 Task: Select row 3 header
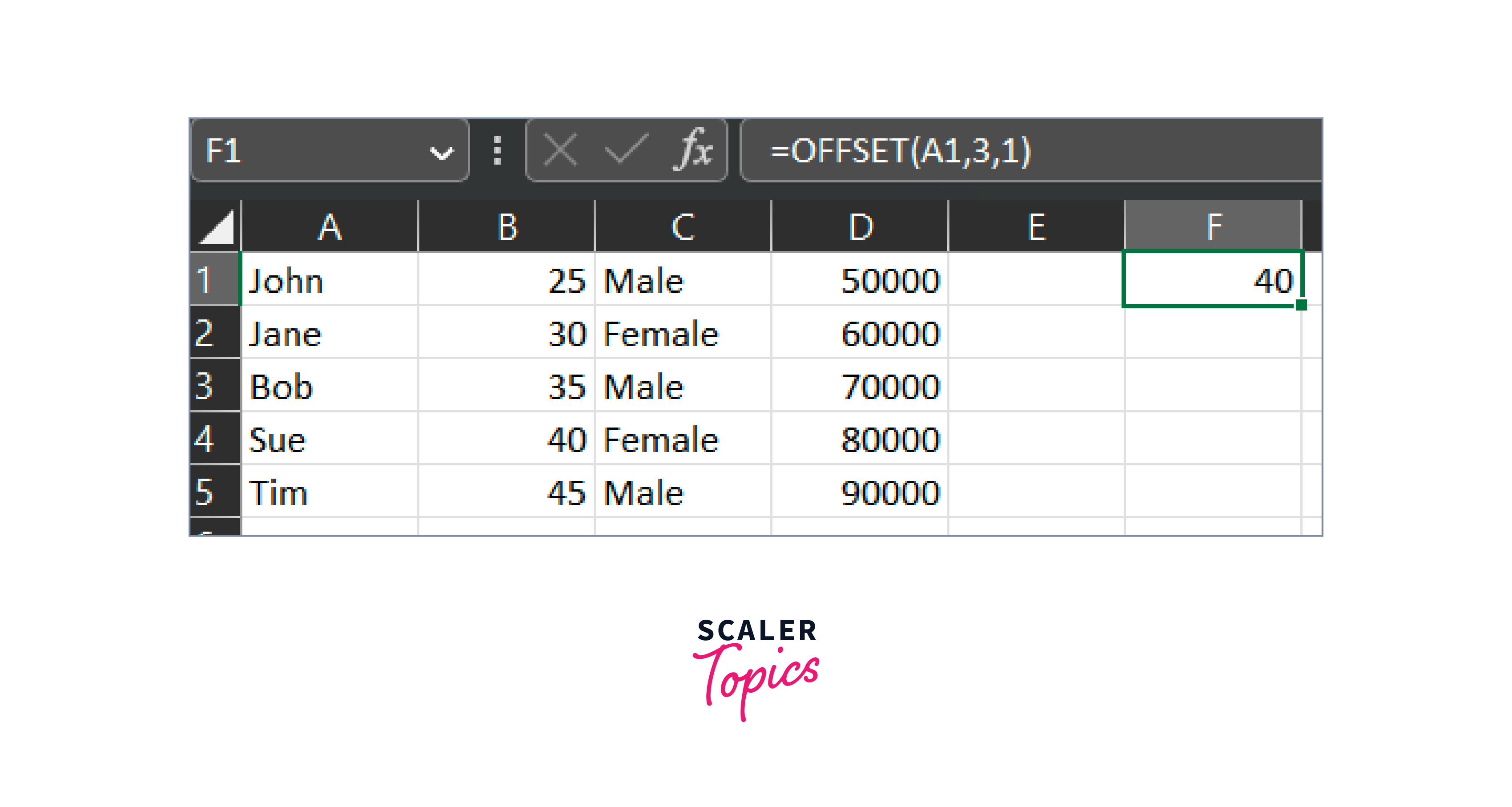[215, 386]
